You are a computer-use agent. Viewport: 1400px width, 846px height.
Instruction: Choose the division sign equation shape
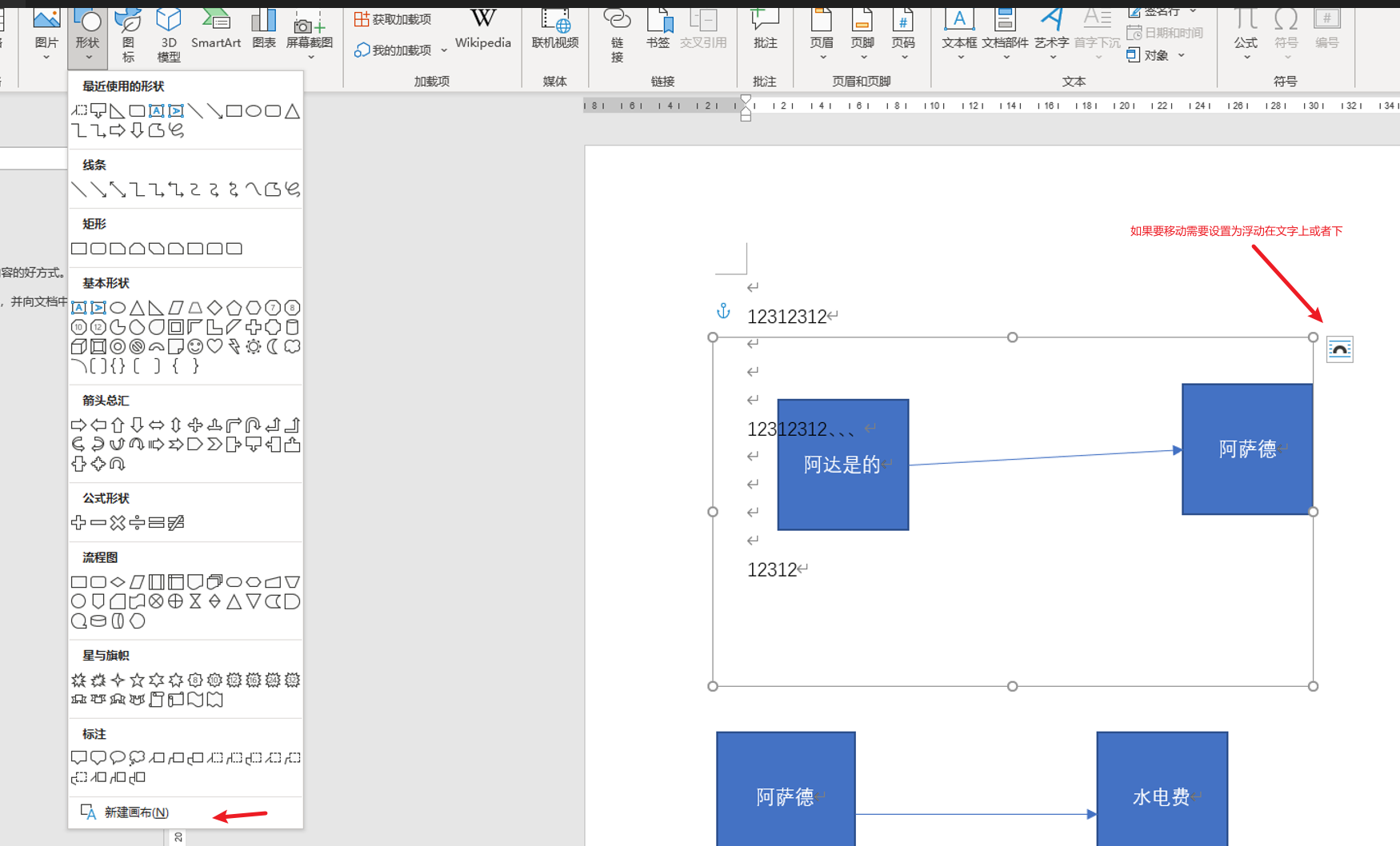click(137, 522)
